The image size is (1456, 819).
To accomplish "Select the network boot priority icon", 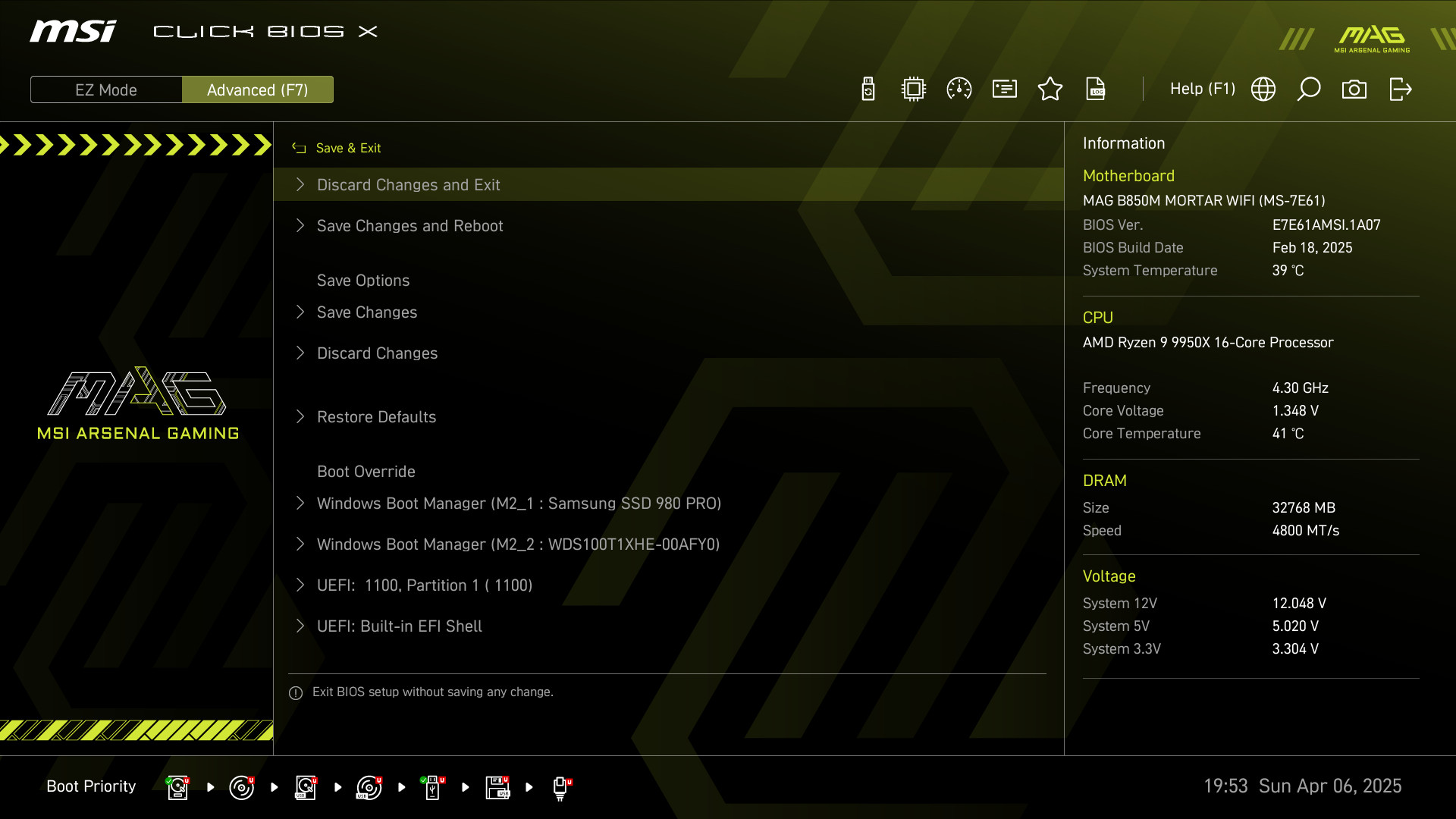I will (x=561, y=789).
